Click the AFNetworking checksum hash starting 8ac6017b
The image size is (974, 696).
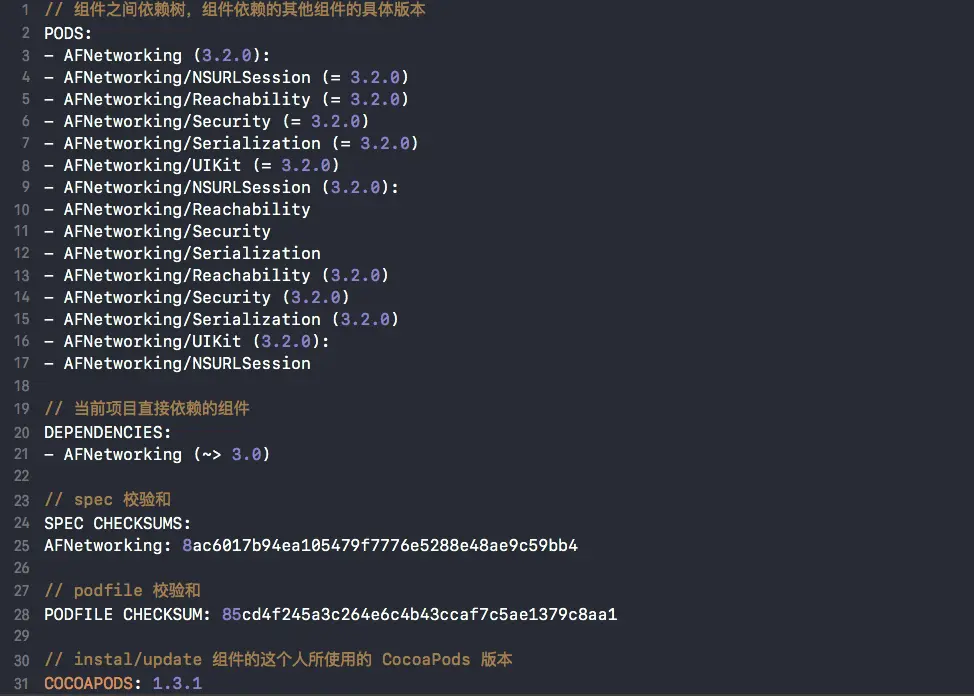tap(380, 546)
